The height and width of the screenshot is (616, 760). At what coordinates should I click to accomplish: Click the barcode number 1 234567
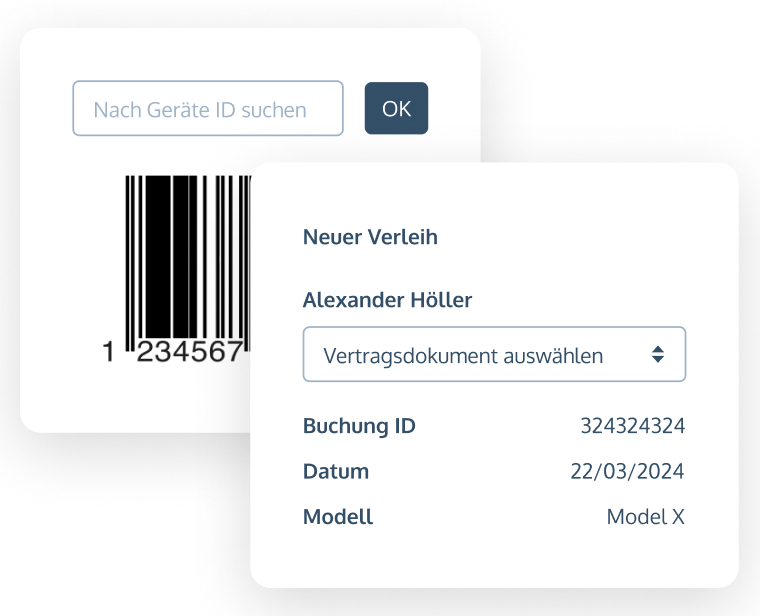[188, 351]
